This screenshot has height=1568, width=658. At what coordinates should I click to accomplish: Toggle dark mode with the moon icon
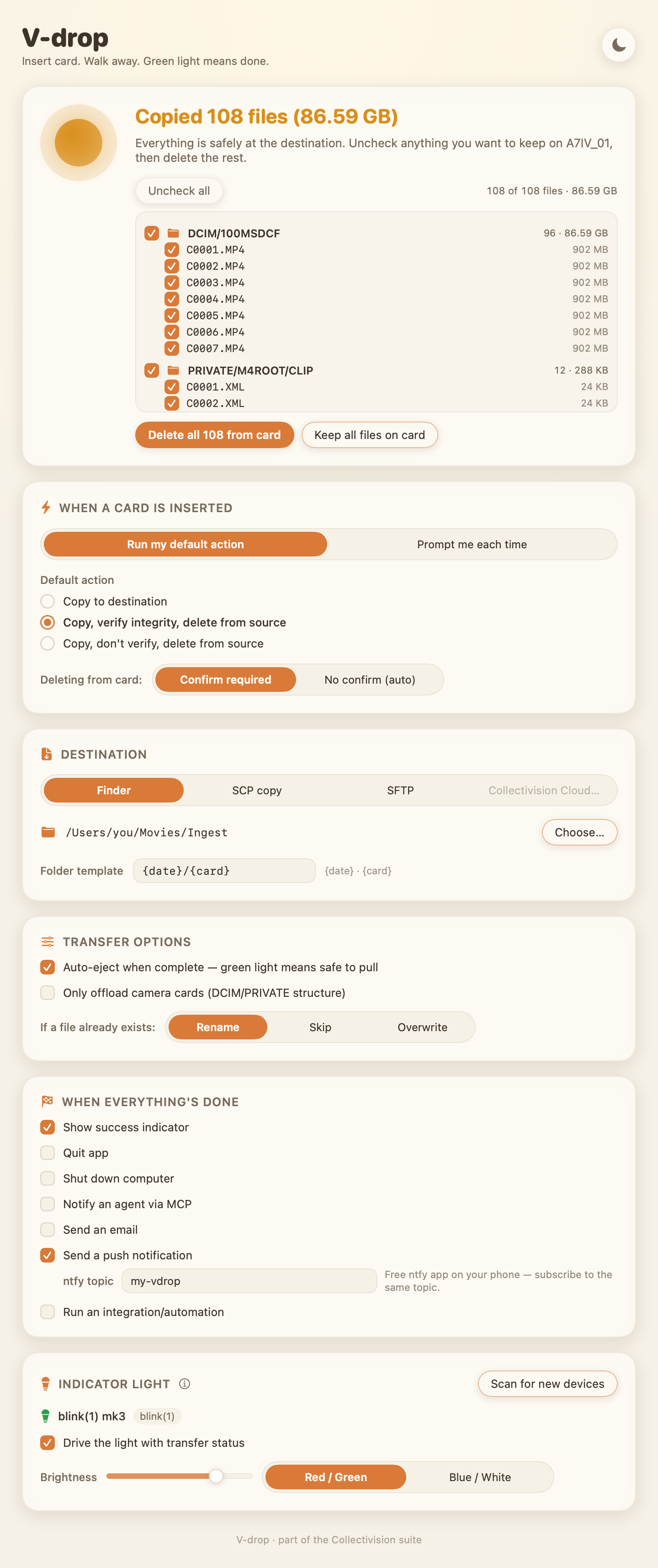point(618,45)
